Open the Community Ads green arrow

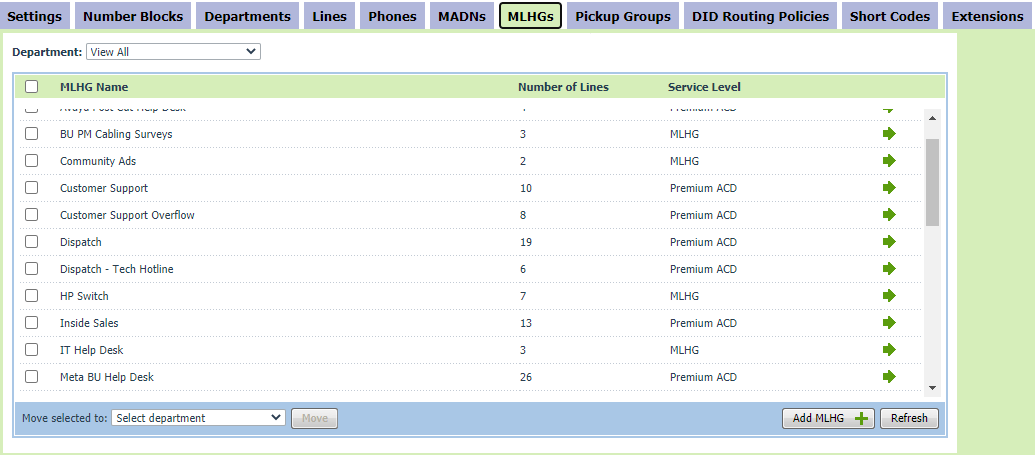(x=889, y=161)
